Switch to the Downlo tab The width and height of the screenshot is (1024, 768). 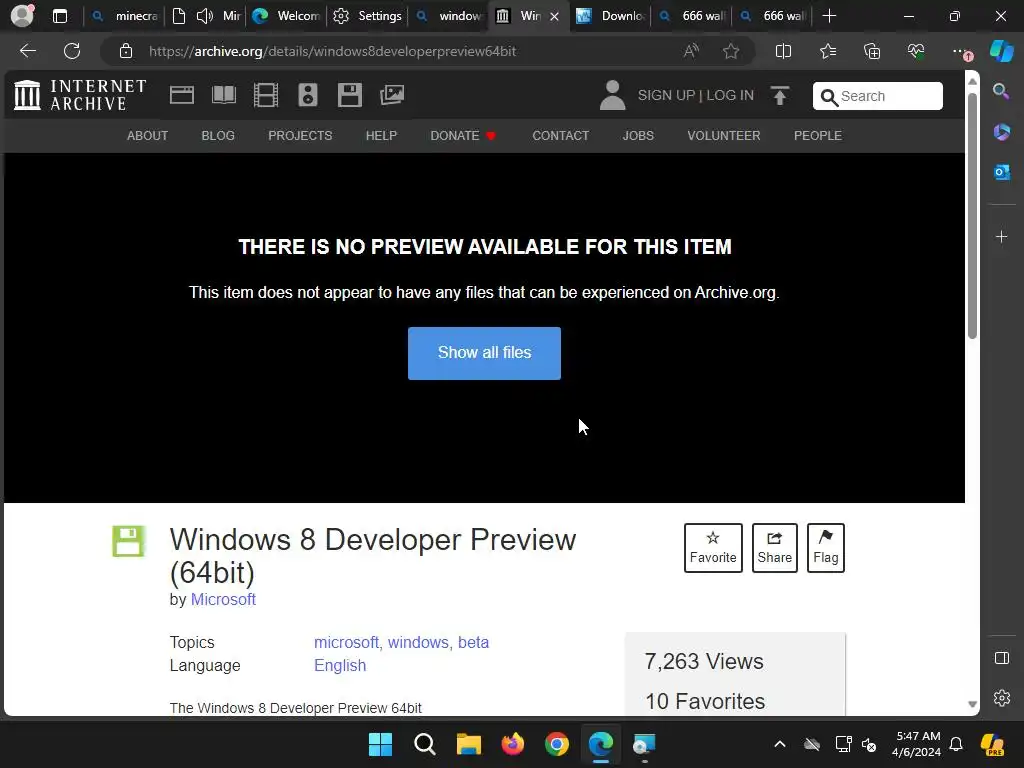coord(611,16)
